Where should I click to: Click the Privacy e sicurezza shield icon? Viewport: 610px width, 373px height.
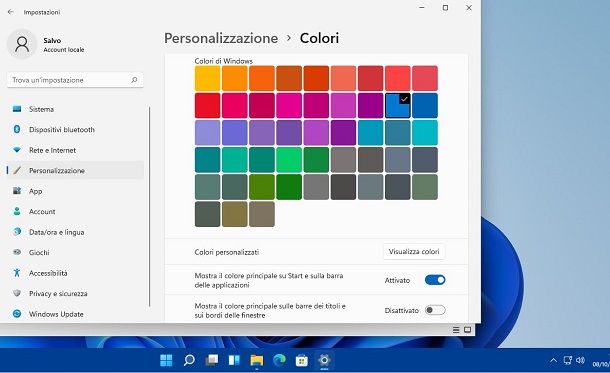point(17,293)
